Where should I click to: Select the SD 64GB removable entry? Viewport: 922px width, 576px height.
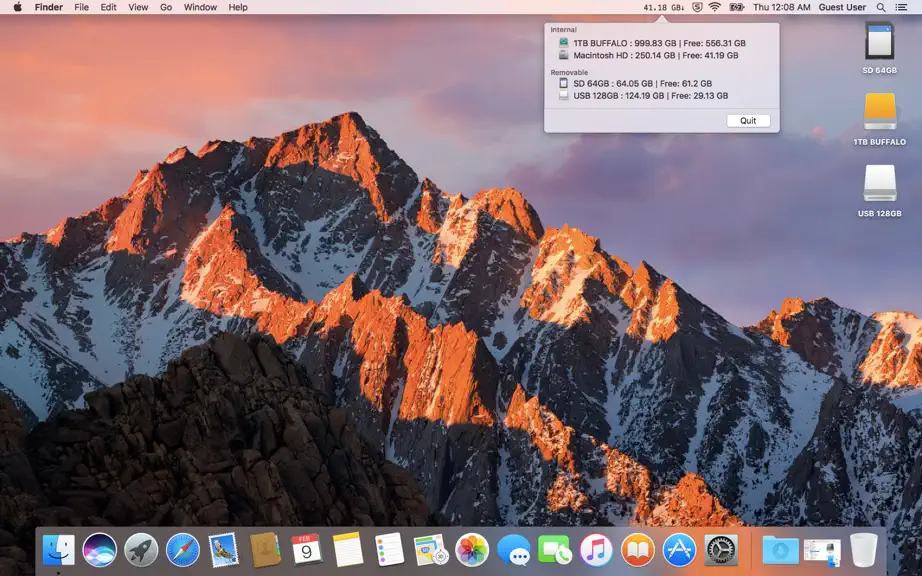point(635,83)
